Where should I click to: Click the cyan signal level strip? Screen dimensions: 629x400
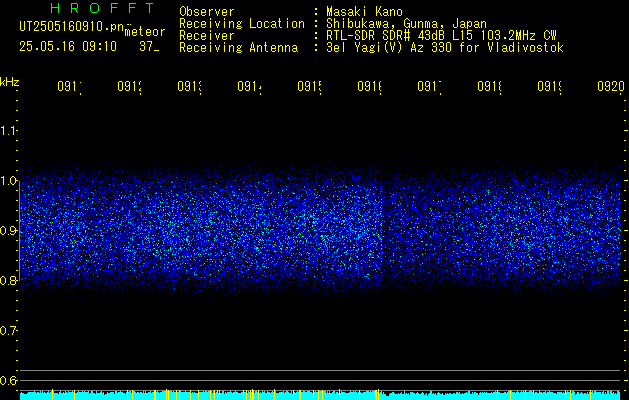320,395
